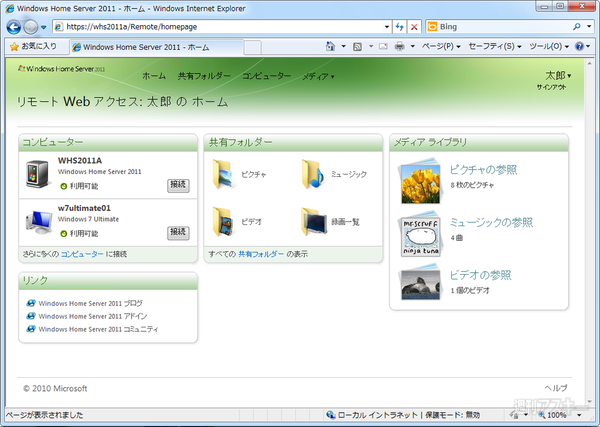Viewport: 600px width, 427px height.
Task: Click the Print toolbar icon
Action: tap(399, 46)
